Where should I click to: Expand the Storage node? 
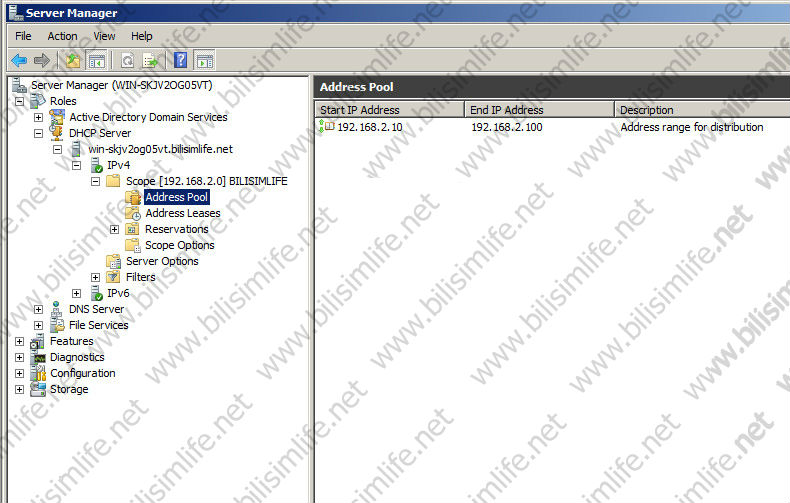pyautogui.click(x=19, y=390)
